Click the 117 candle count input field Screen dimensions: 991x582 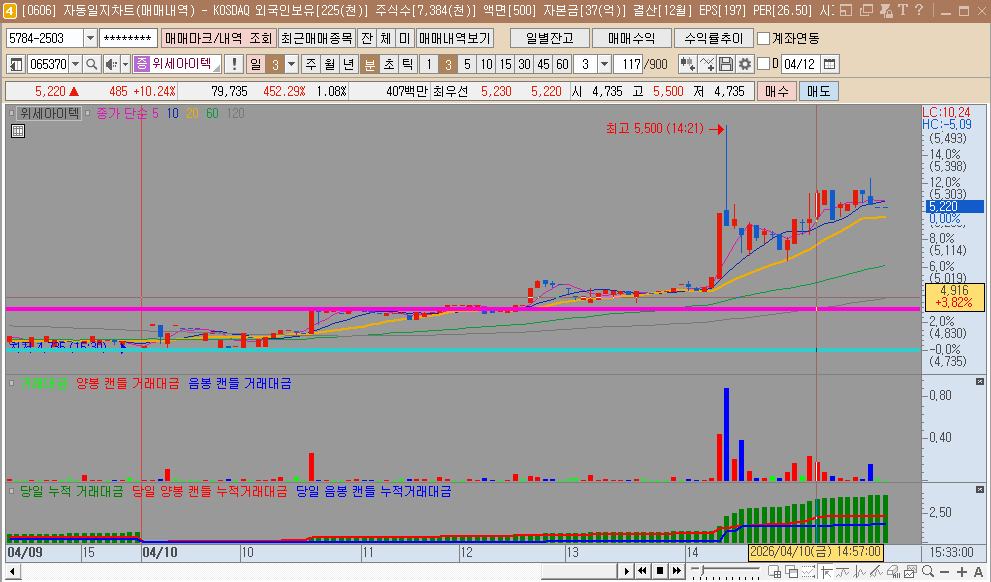629,64
